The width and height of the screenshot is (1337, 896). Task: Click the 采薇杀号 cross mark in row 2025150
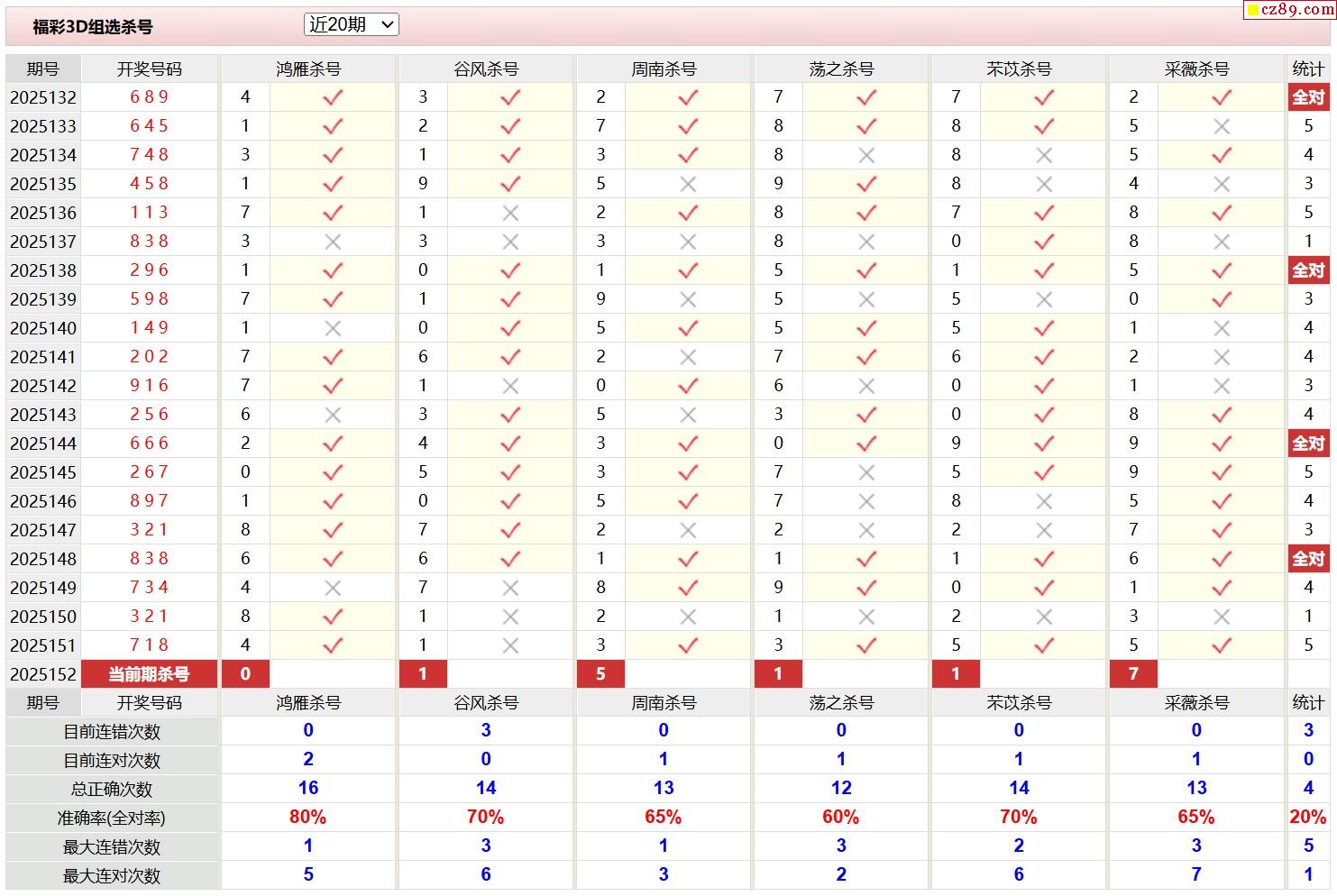(1222, 617)
